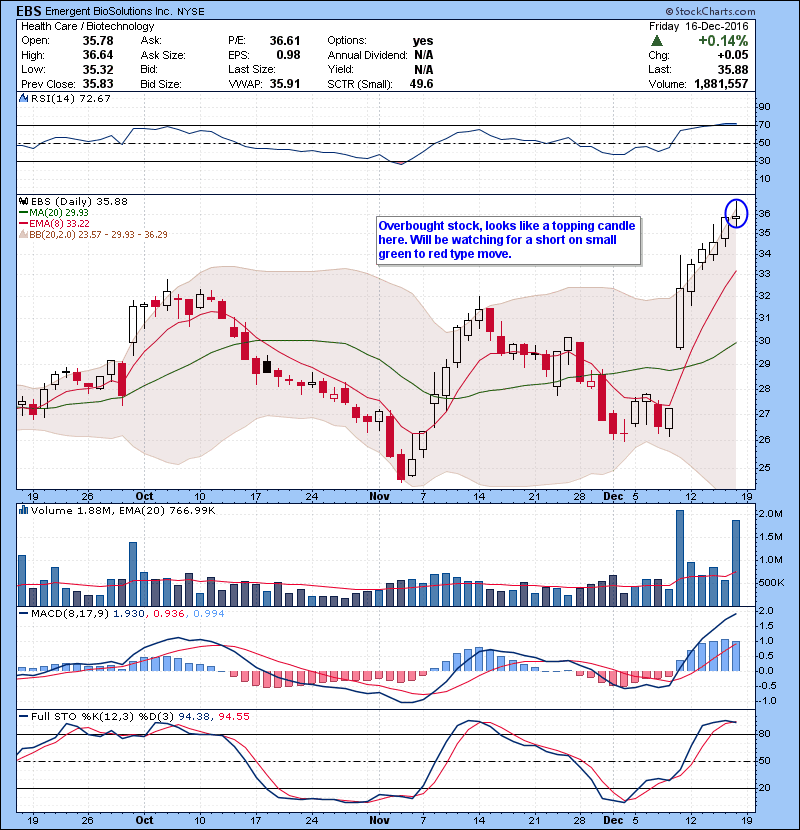Image resolution: width=800 pixels, height=830 pixels.
Task: Click the MACD value 1.930
Action: [129, 614]
